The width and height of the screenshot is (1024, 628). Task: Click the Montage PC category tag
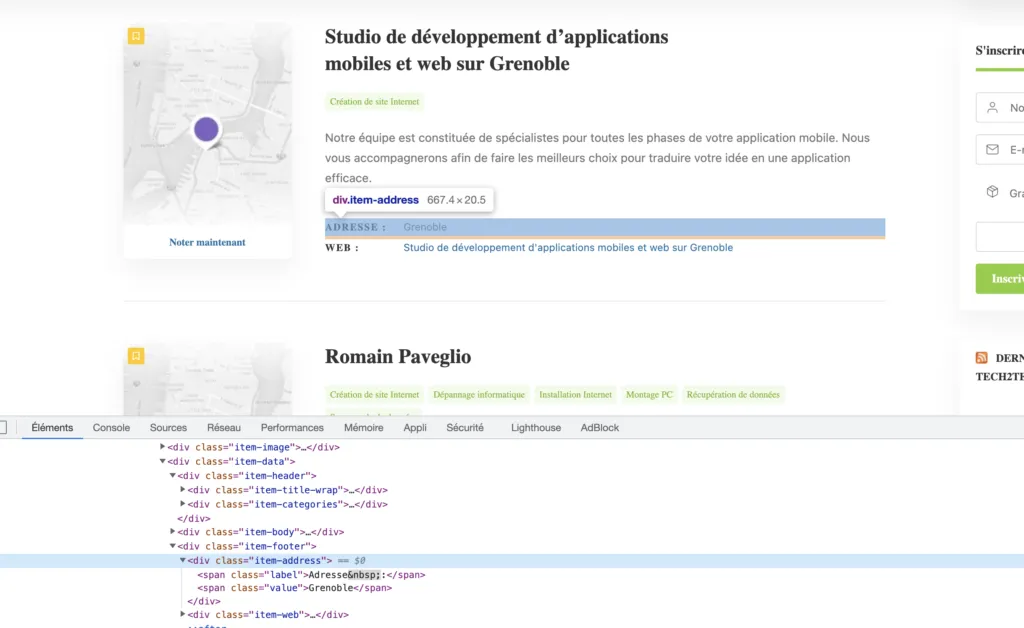[x=649, y=395]
